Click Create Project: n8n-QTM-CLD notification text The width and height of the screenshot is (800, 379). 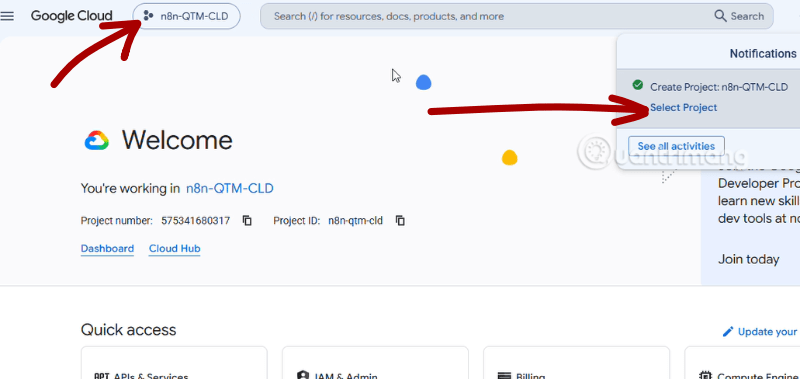719,87
